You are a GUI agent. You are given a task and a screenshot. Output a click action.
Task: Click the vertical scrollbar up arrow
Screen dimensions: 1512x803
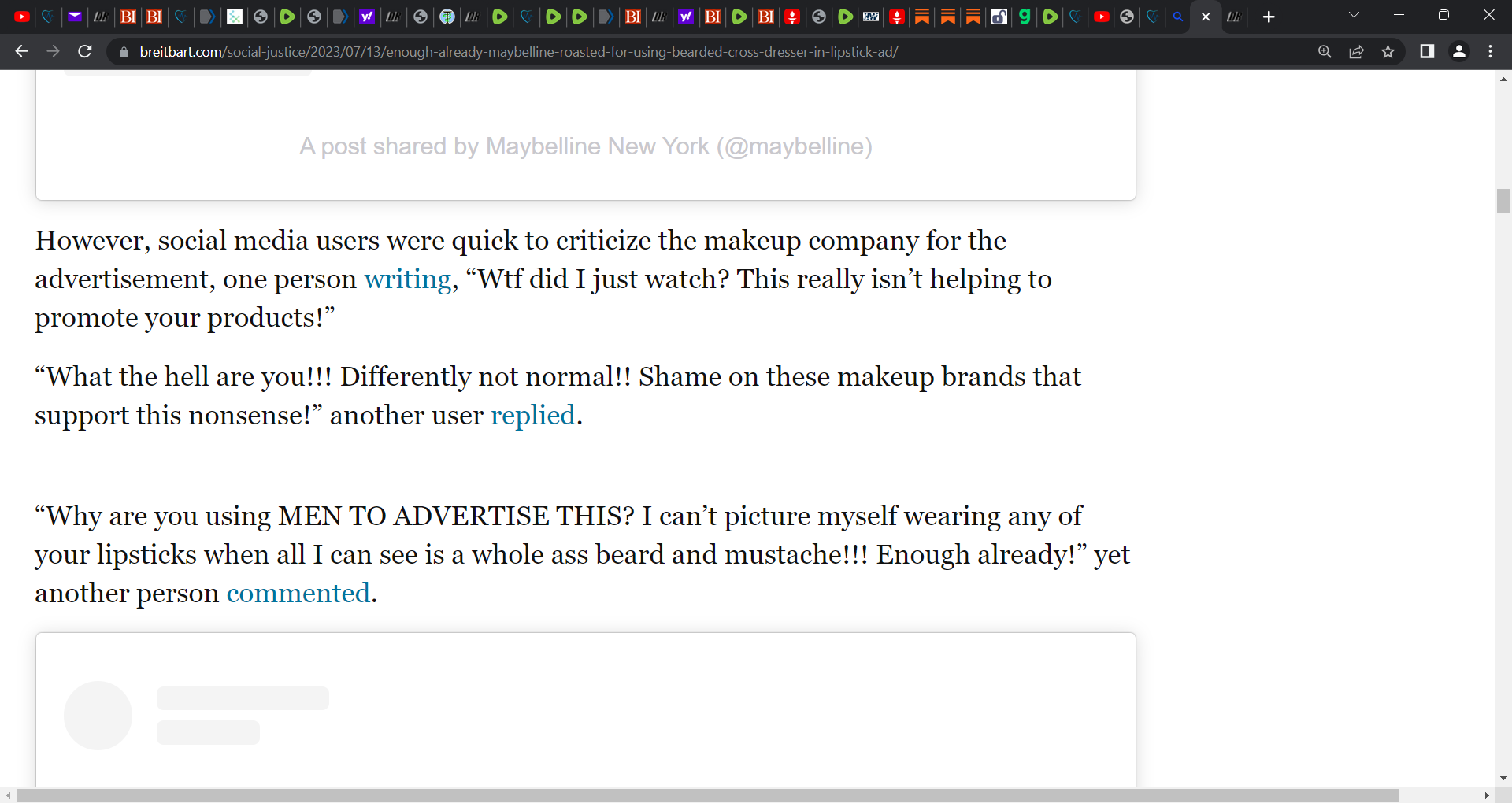coord(1503,79)
